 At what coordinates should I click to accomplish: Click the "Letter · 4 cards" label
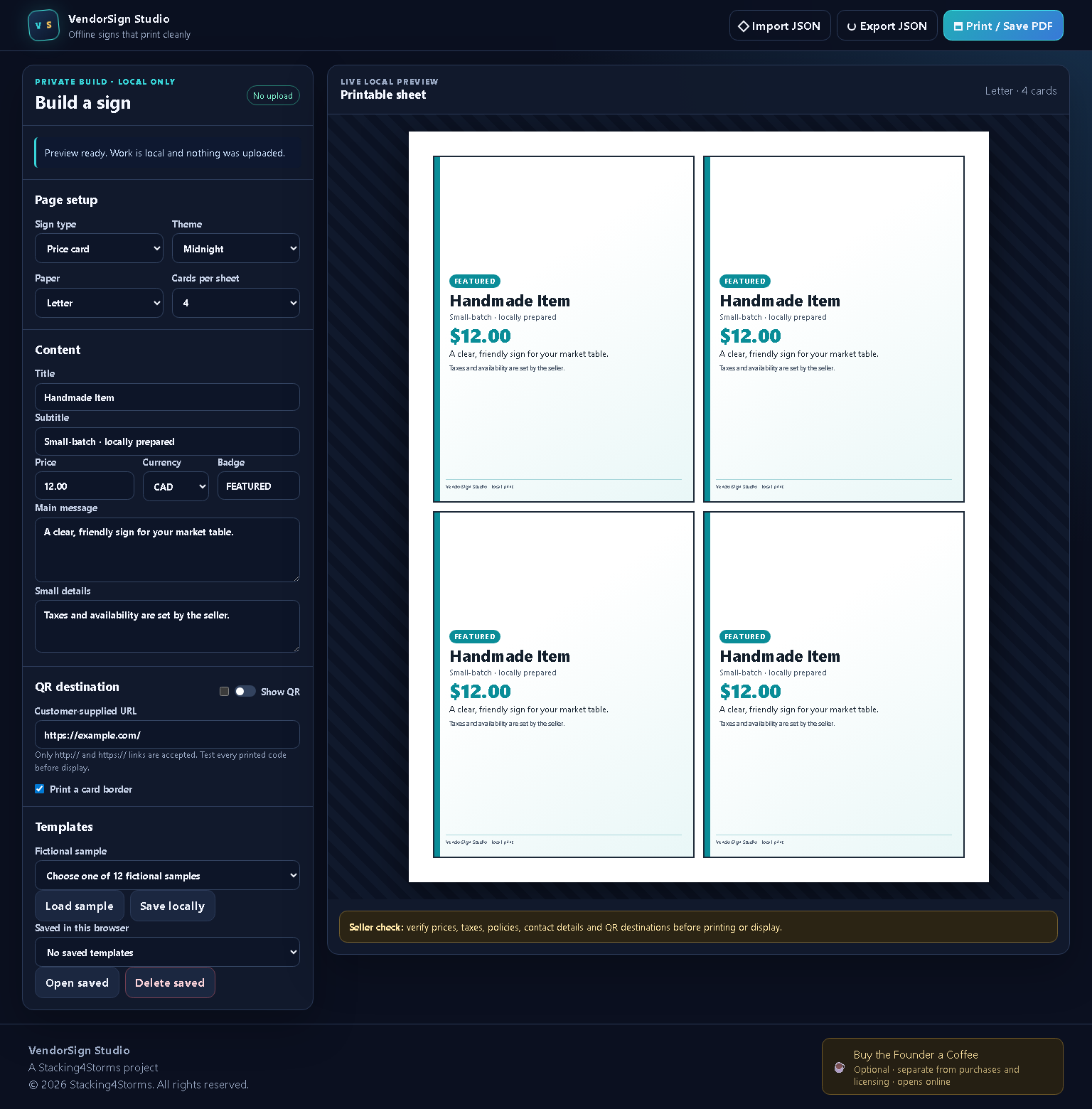click(x=1021, y=91)
